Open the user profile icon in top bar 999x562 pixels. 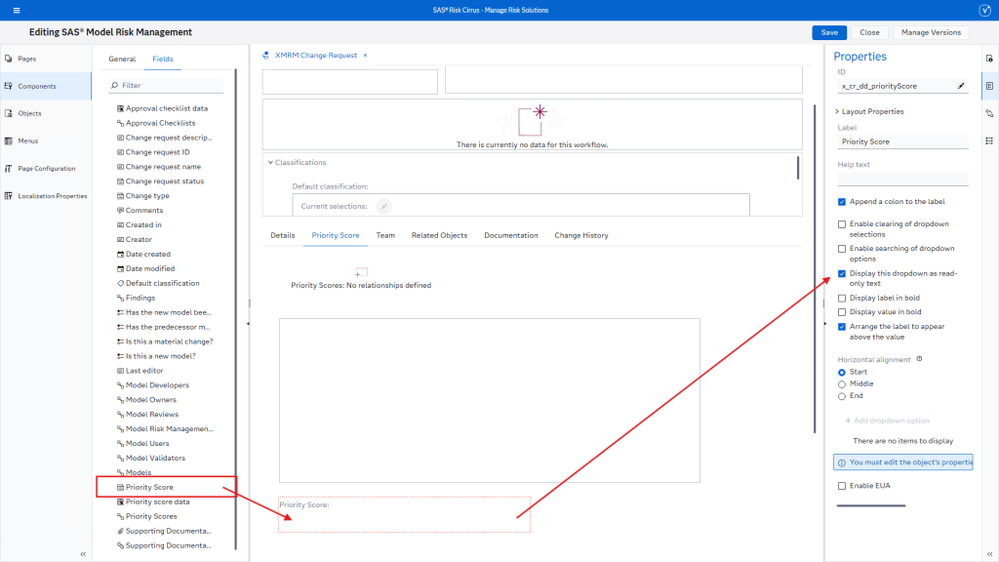[984, 10]
